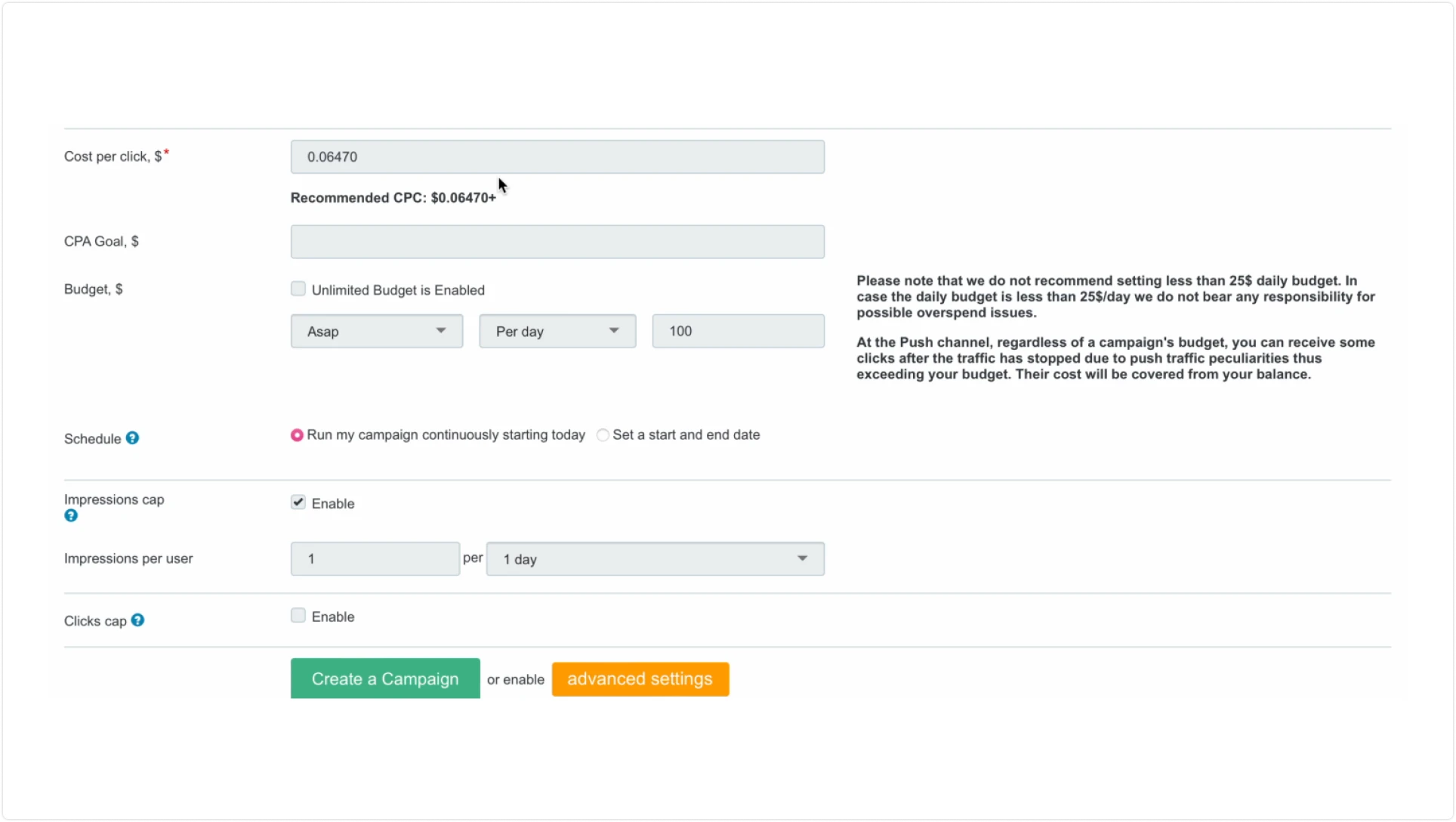The width and height of the screenshot is (1456, 822).
Task: Tick the Unlimited Budget is Enabled checkbox
Action: tap(298, 289)
